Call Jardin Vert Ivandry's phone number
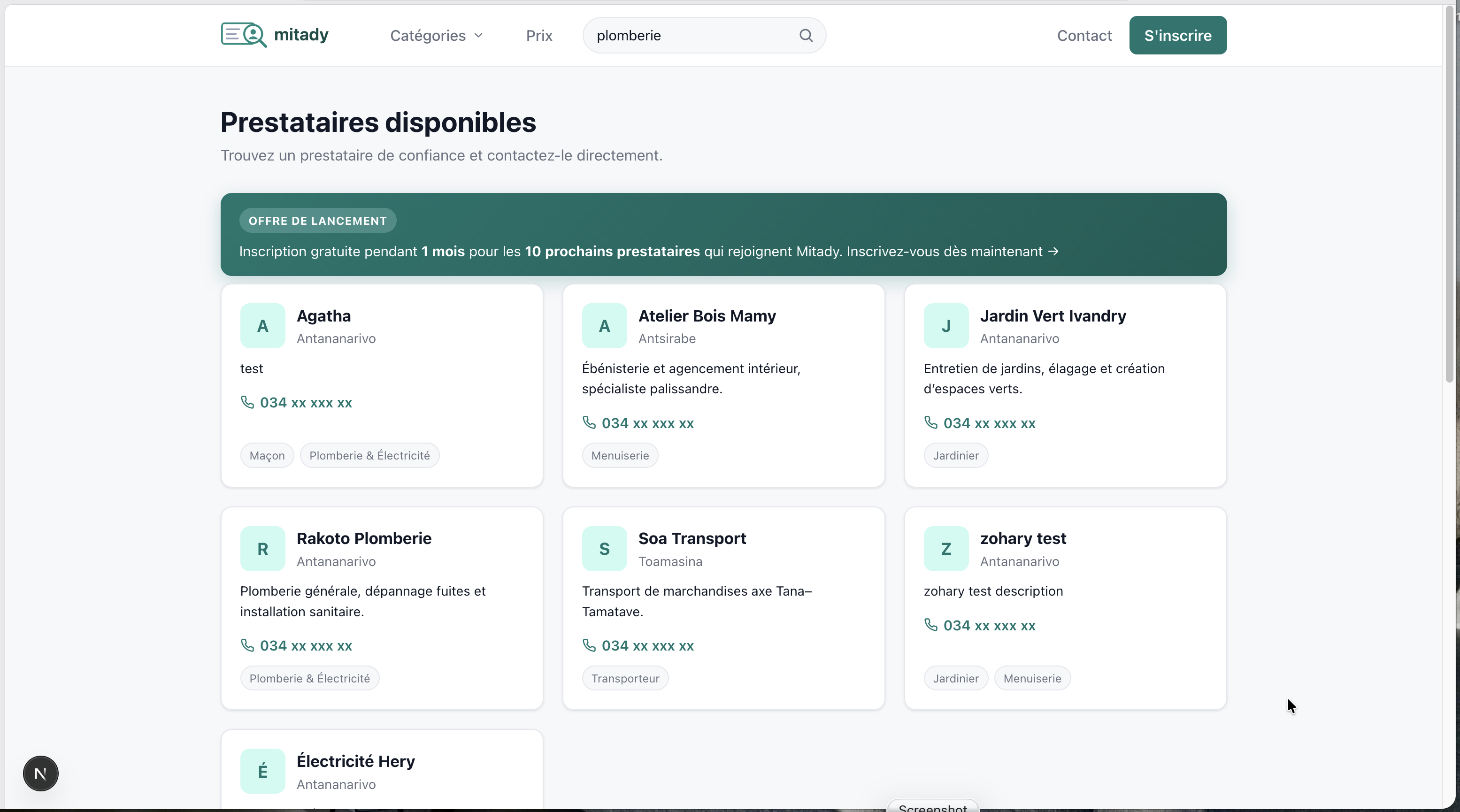 coord(989,423)
